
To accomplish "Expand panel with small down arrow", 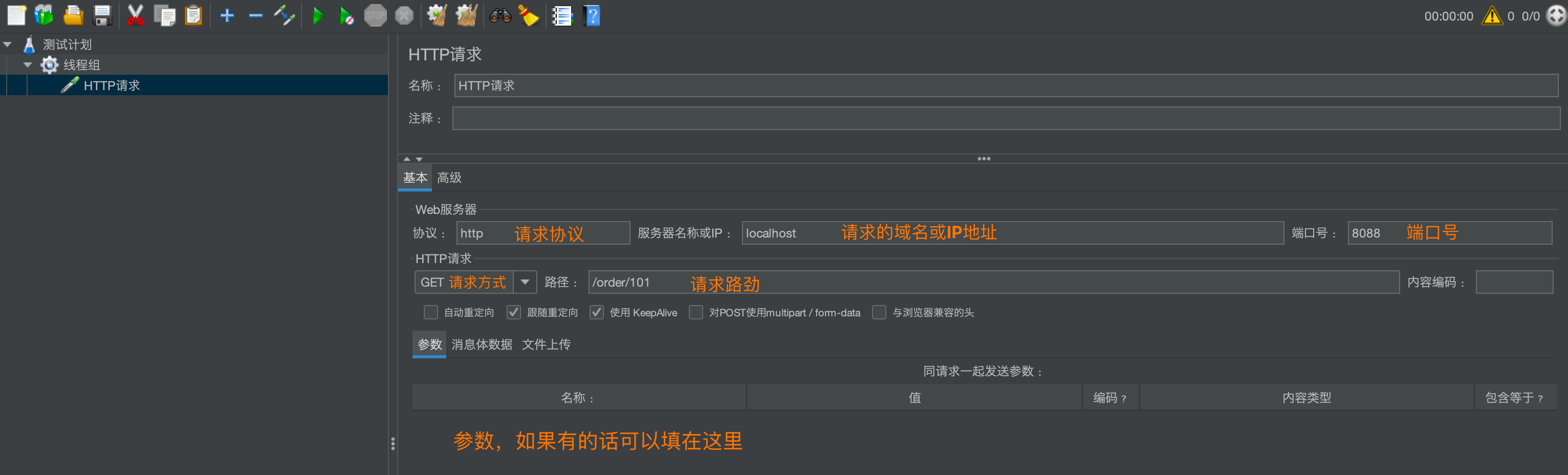I will (419, 159).
